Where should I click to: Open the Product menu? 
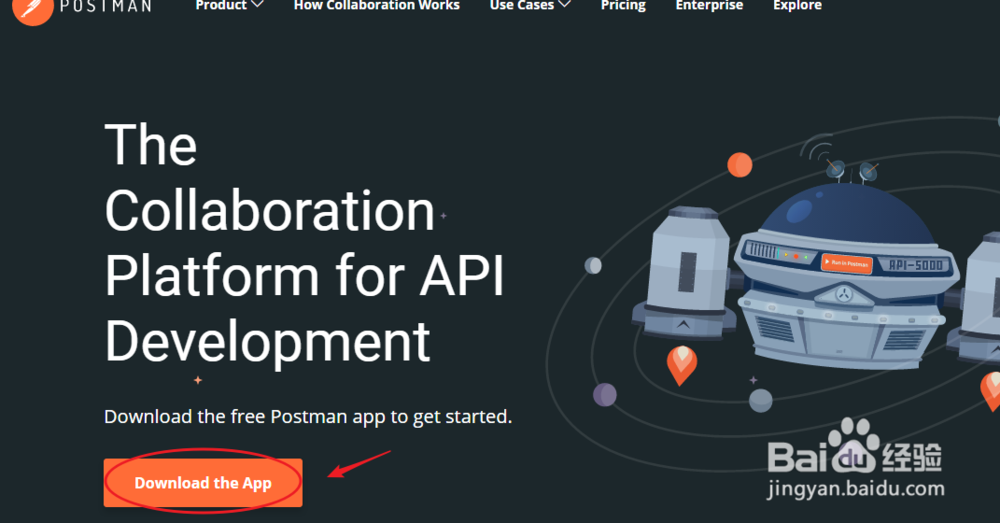coord(221,5)
